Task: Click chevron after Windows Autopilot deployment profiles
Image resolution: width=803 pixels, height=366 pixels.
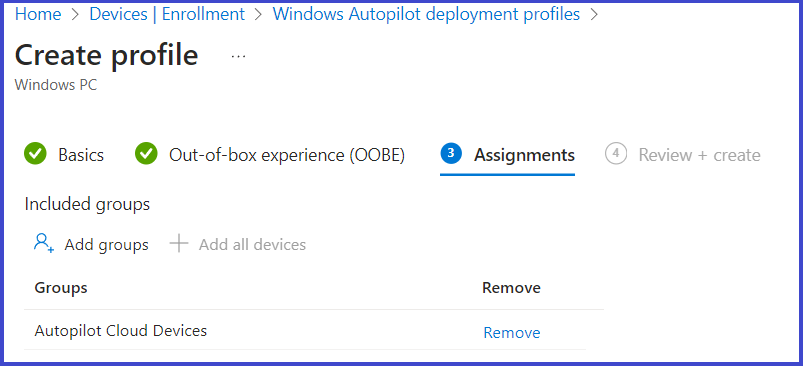Action: [594, 14]
